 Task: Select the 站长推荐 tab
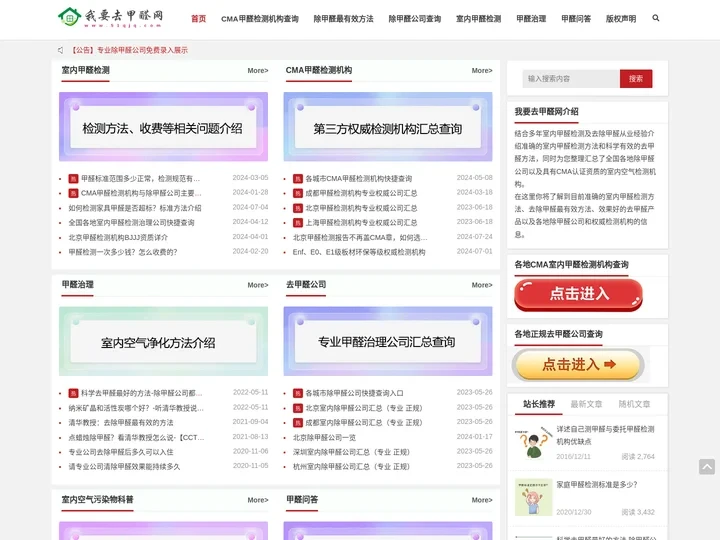click(x=539, y=404)
